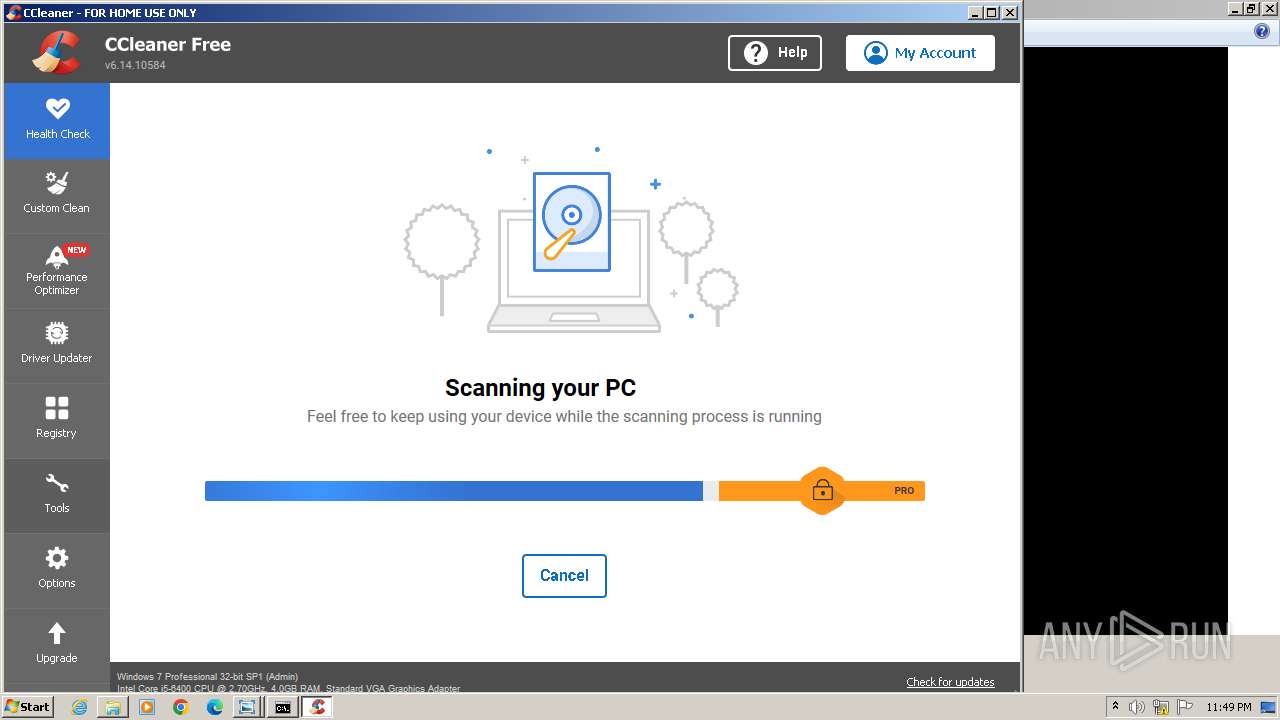Open the Registry cleaner section

coord(57,420)
